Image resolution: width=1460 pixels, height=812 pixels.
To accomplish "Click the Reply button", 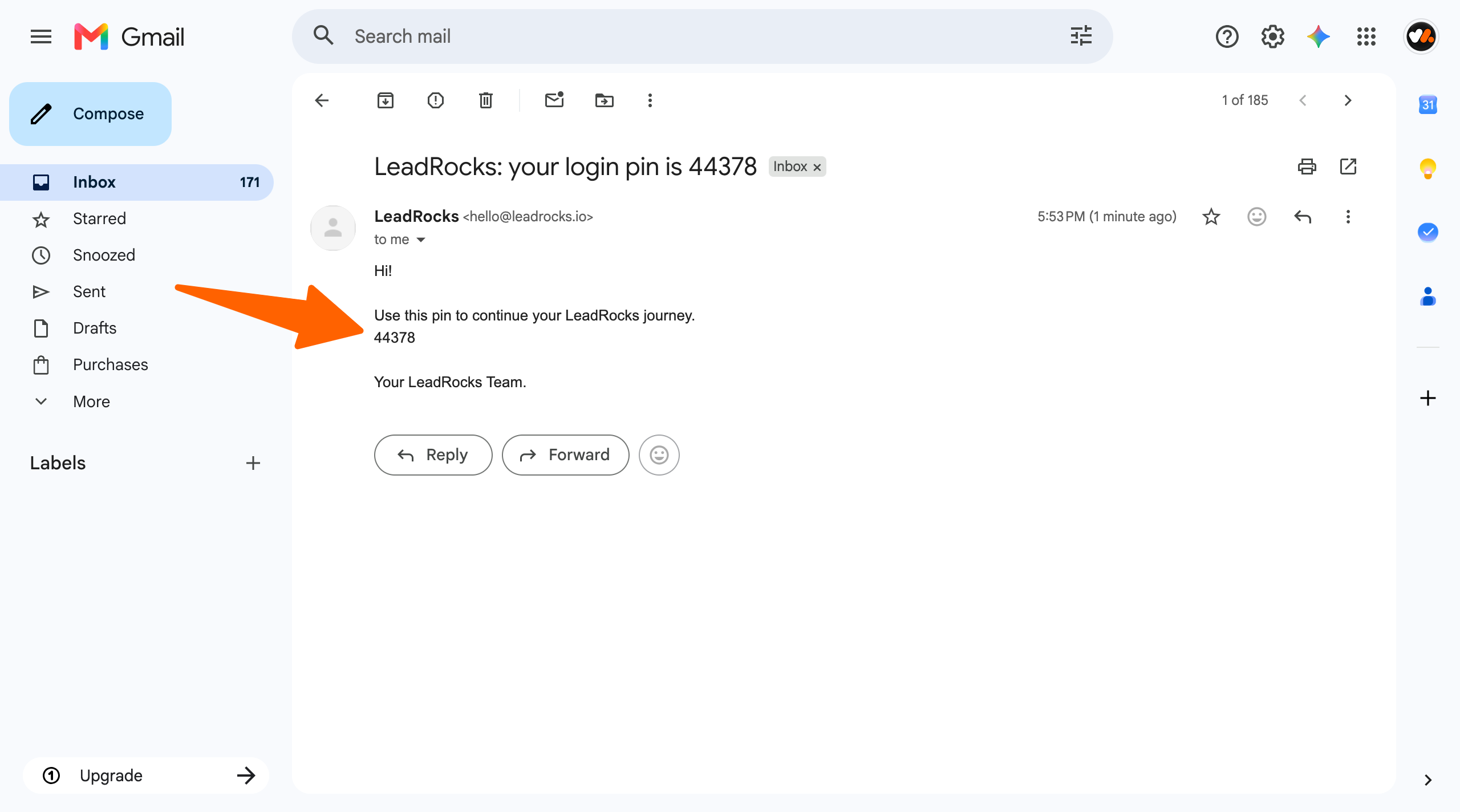I will click(x=433, y=455).
